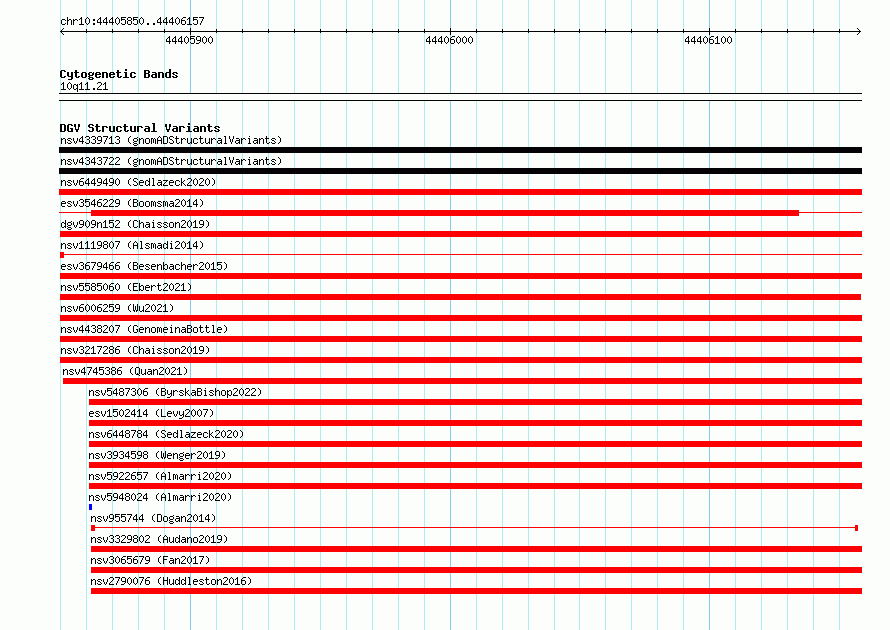Open variant nsv2790076 (Huddleston2016)
The image size is (890, 630).
click(171, 581)
